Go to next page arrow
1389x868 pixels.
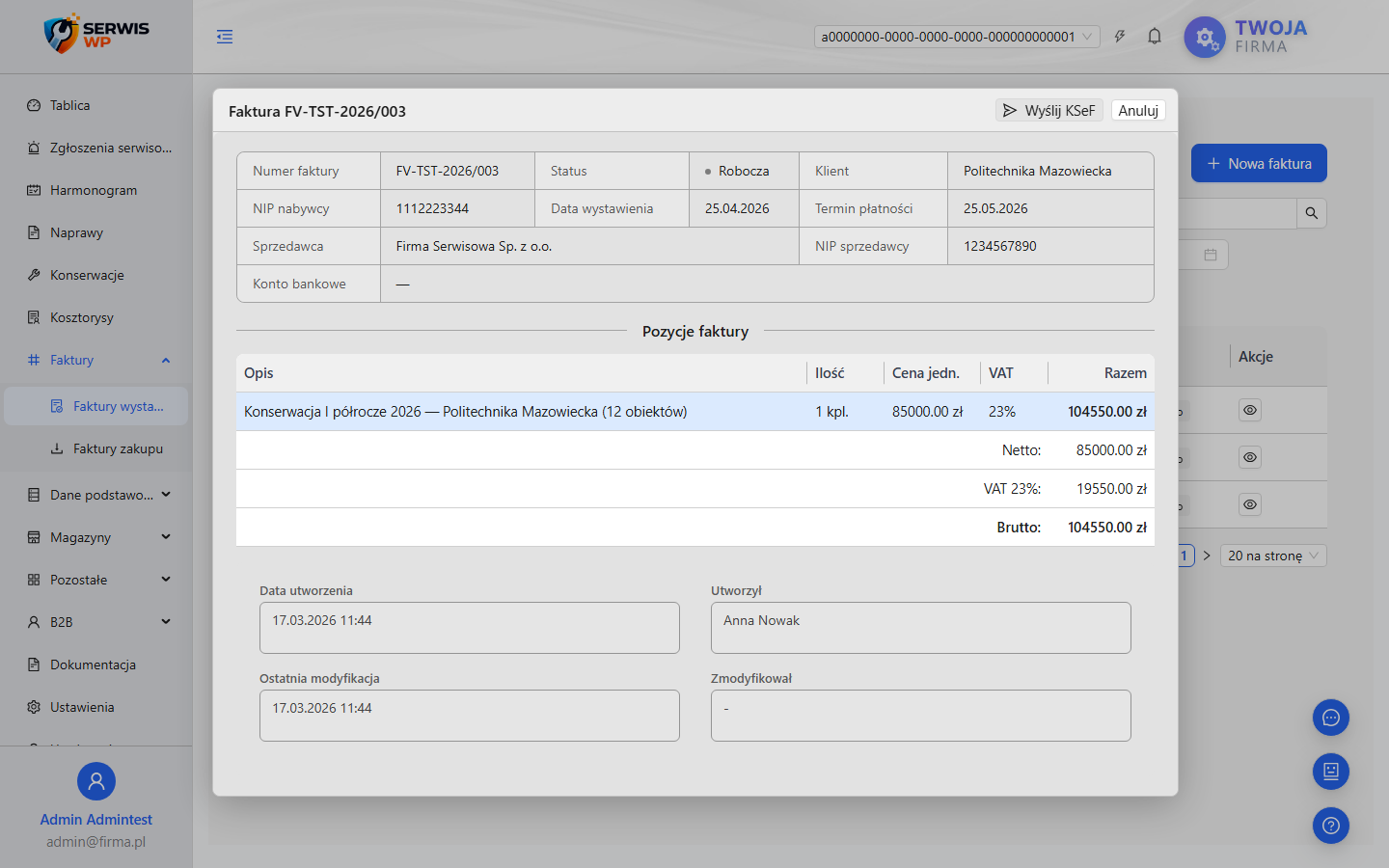(1207, 556)
